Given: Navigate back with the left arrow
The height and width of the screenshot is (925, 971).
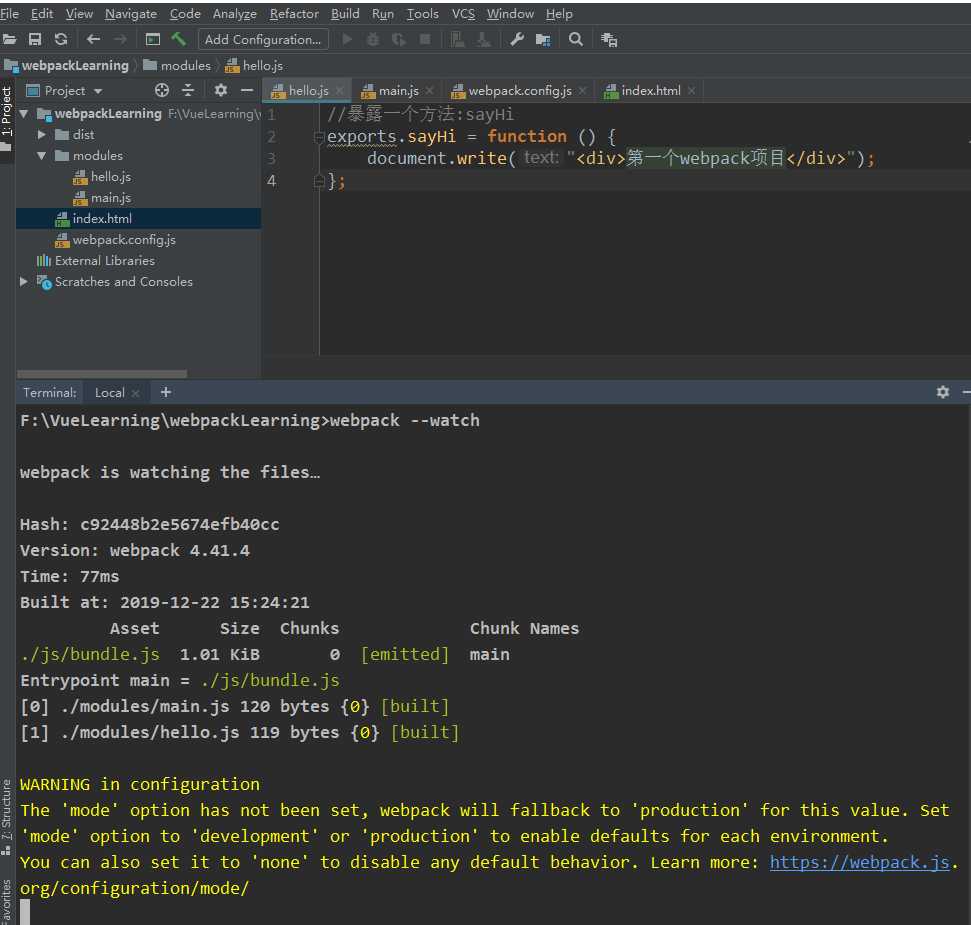Looking at the screenshot, I should [x=94, y=40].
